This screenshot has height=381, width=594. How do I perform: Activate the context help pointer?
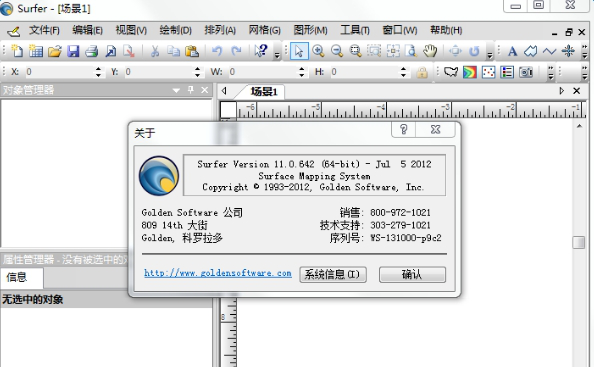[261, 51]
